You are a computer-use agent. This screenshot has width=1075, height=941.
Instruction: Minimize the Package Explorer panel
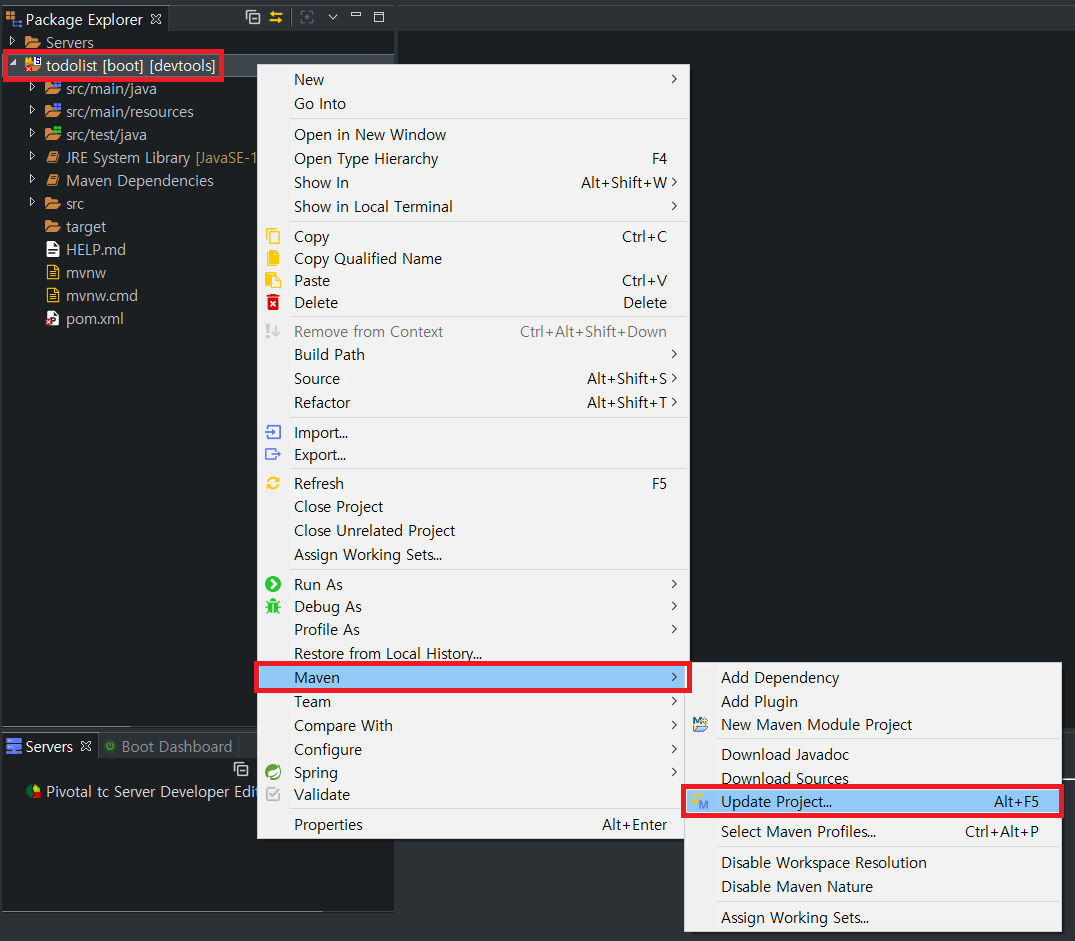coord(356,16)
